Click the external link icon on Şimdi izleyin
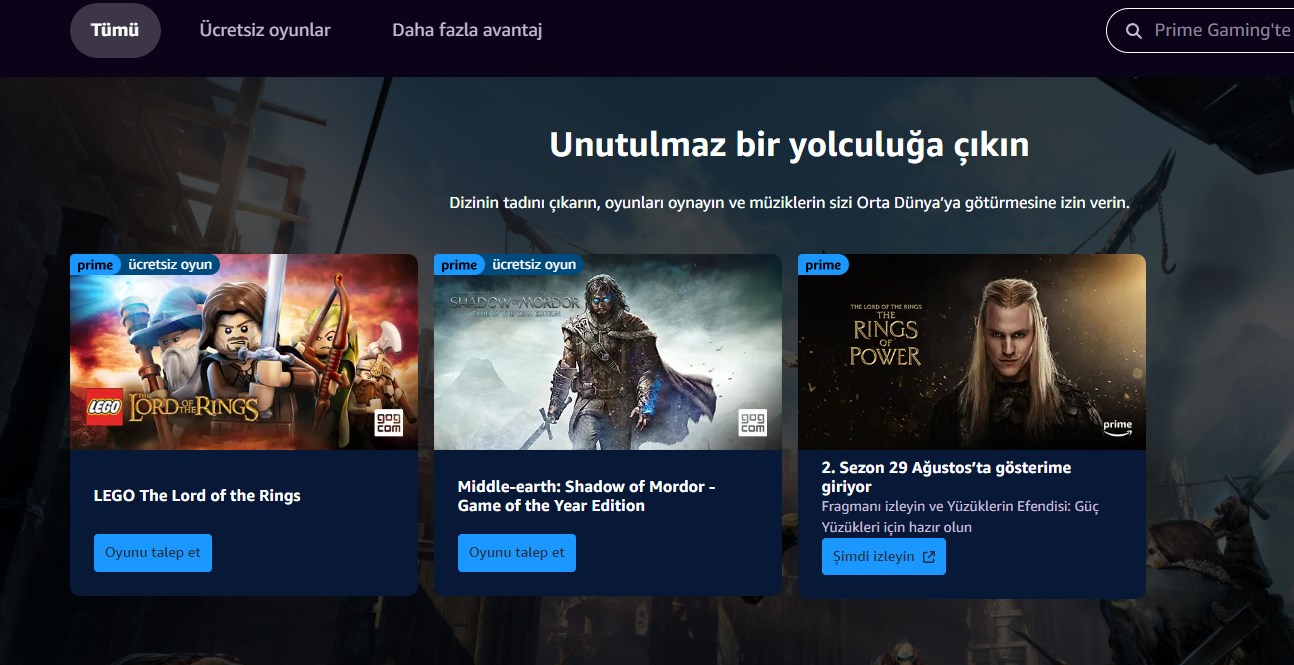Viewport: 1294px width, 665px height. click(x=928, y=557)
